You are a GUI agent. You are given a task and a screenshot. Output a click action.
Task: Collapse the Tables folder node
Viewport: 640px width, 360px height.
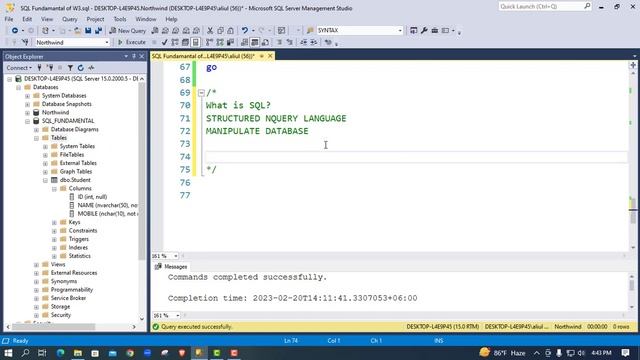(x=36, y=138)
